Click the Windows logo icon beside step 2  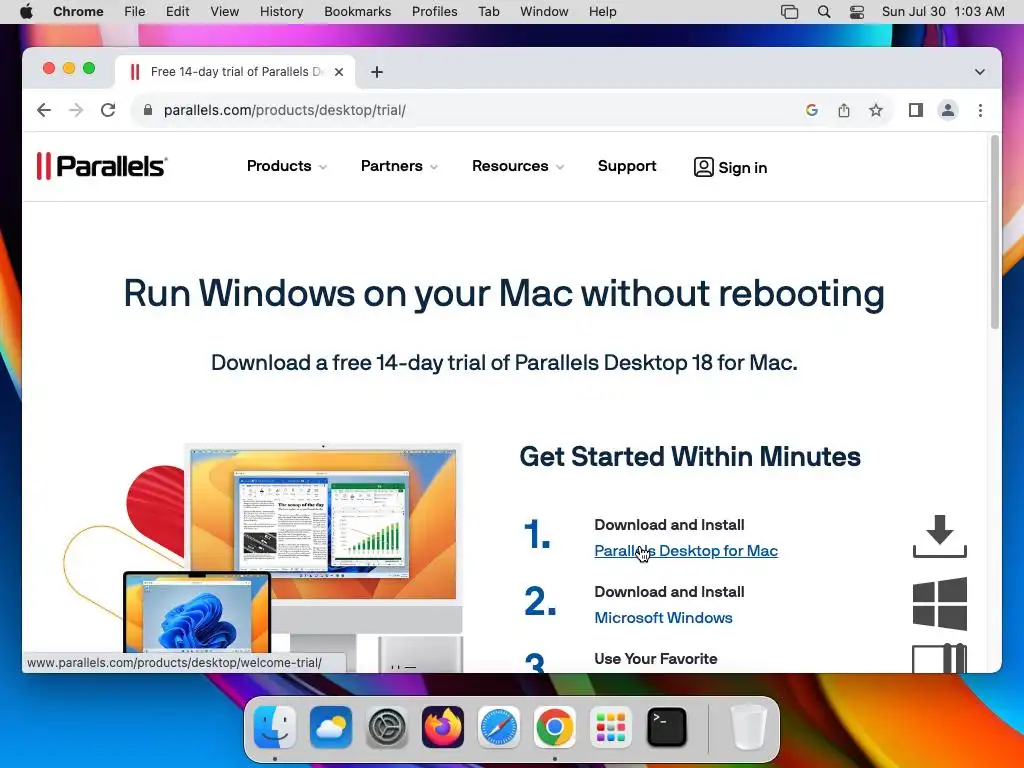(940, 603)
